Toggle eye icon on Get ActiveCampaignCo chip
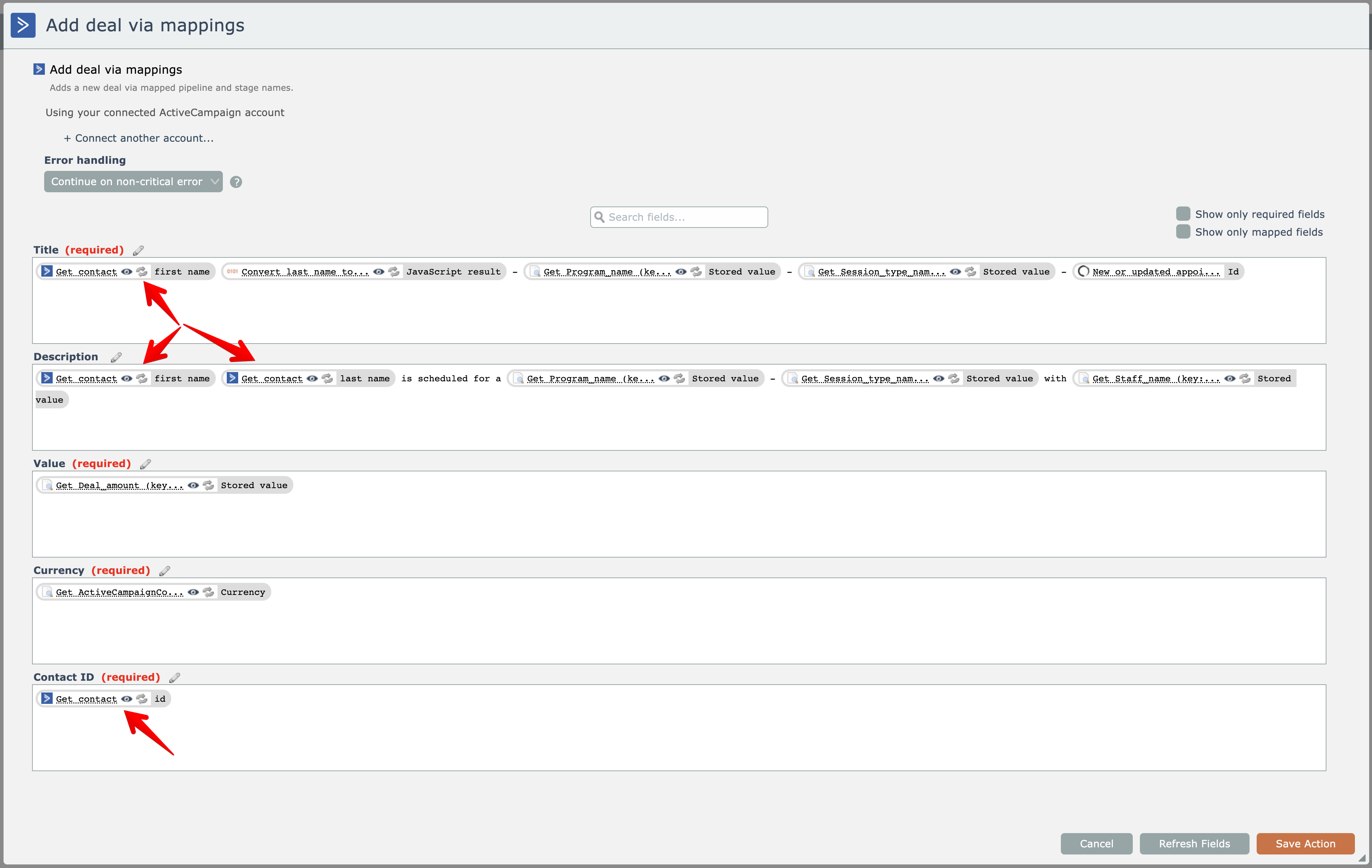Viewport: 1372px width, 868px height. click(194, 592)
